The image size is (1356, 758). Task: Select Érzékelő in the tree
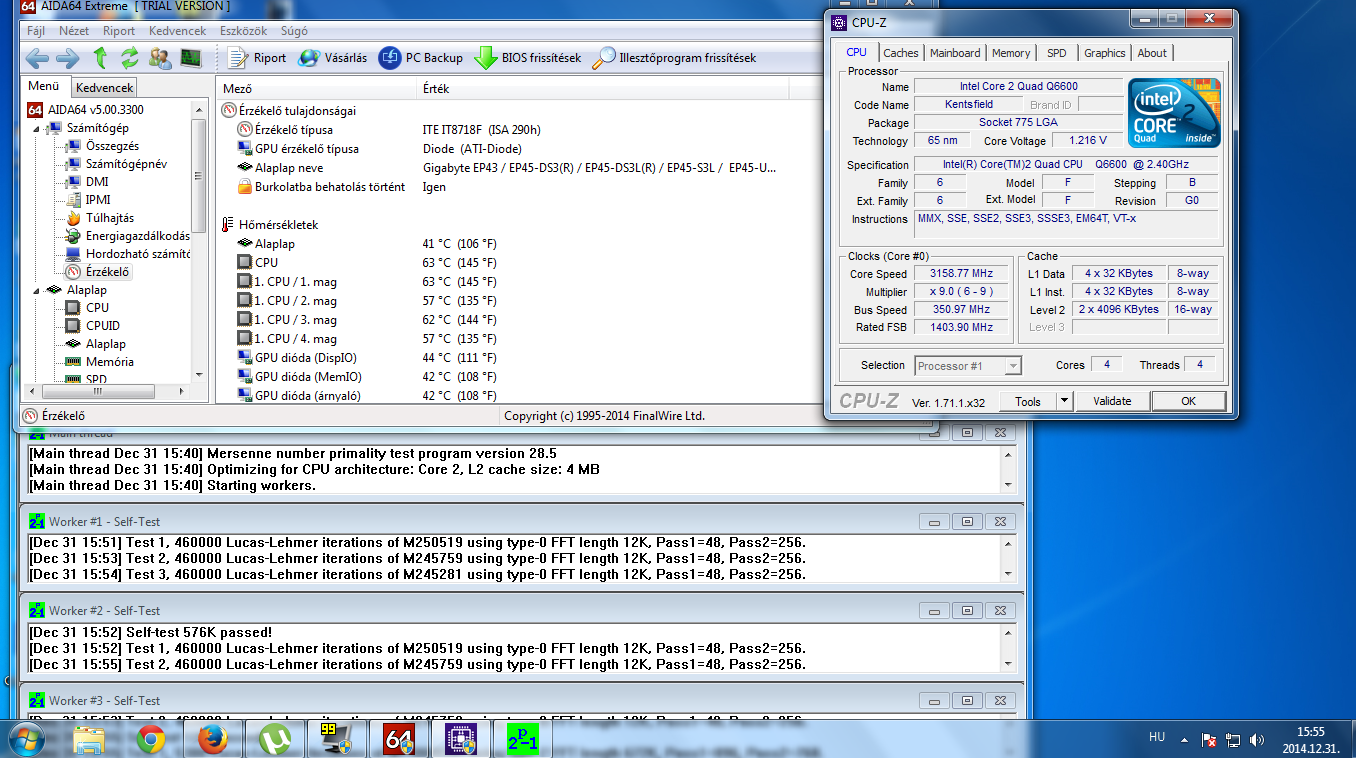(97, 272)
